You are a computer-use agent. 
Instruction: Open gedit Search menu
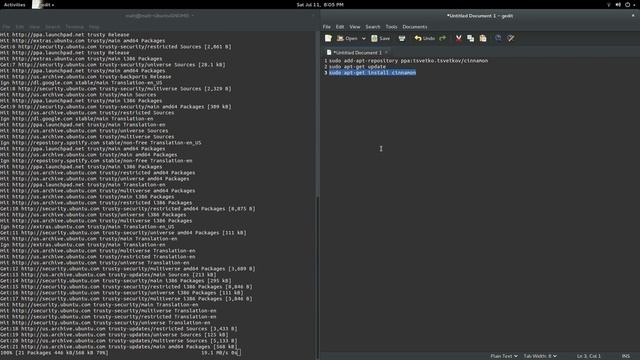coord(373,27)
